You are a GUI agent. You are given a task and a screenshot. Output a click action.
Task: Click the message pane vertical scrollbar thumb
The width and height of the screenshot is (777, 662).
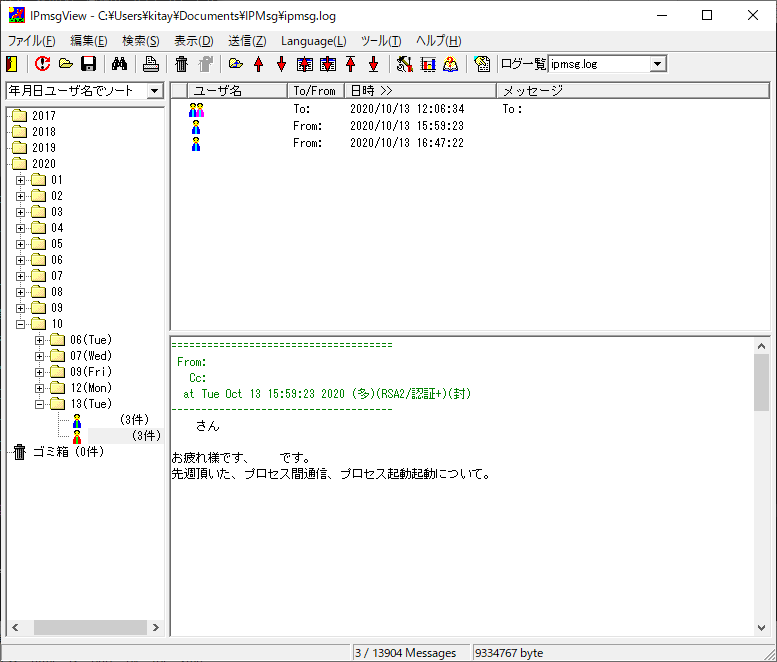(761, 382)
